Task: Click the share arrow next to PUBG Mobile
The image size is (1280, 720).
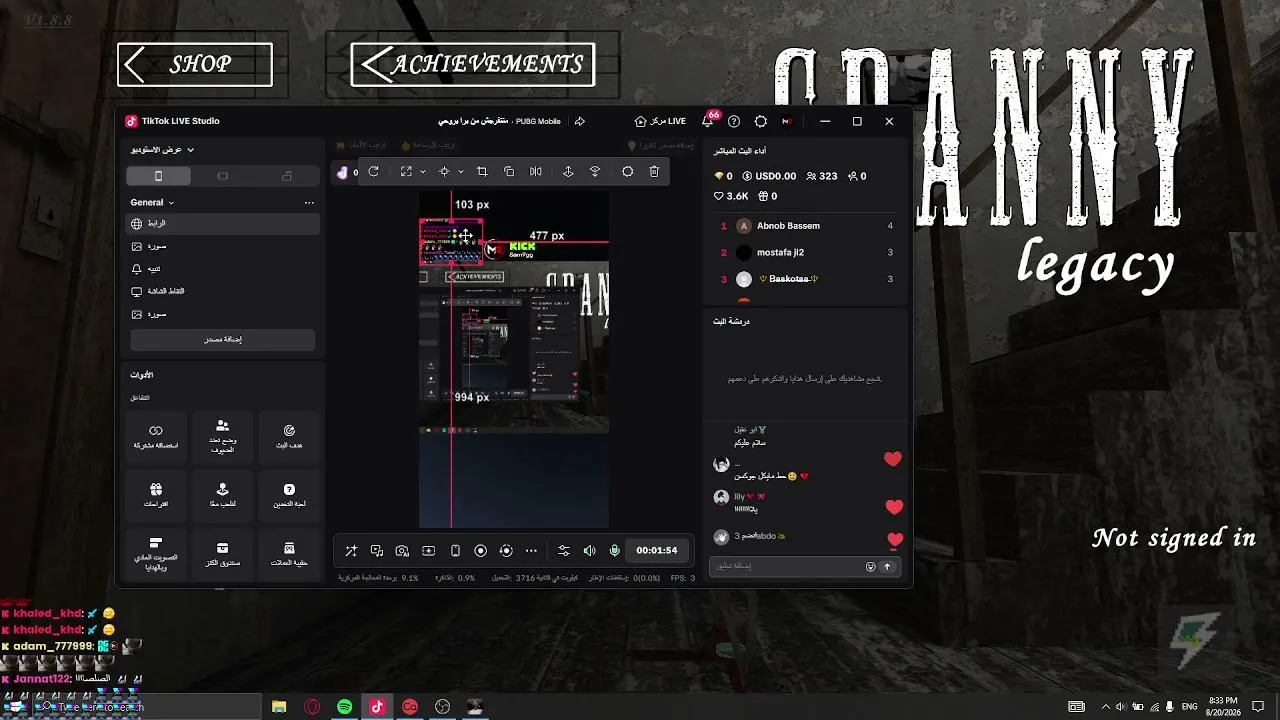Action: tap(579, 121)
